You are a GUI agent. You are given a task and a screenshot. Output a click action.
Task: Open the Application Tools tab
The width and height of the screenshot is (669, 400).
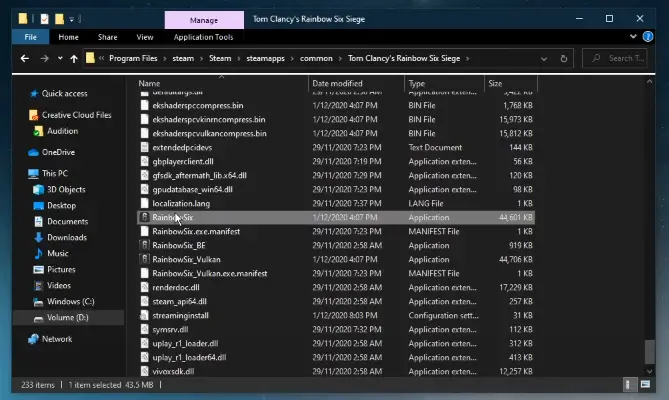point(203,37)
